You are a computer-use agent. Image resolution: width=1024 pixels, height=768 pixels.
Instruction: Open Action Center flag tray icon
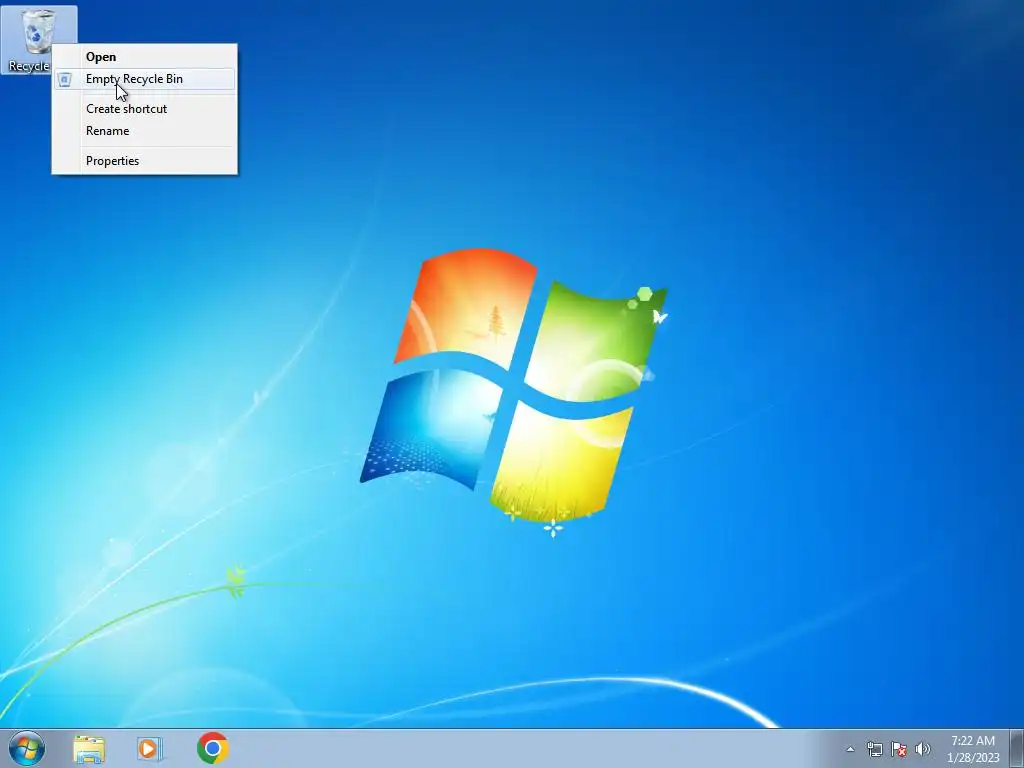pos(899,749)
